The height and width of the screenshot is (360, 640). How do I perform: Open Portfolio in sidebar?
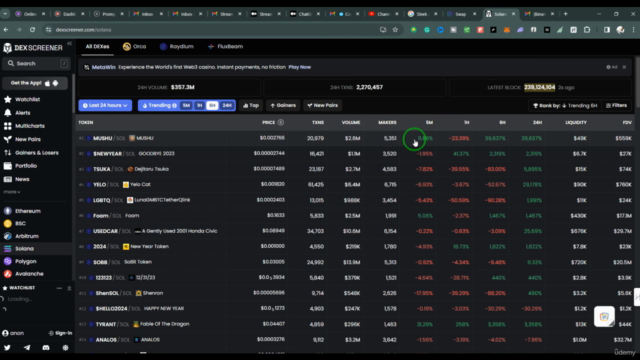point(20,166)
